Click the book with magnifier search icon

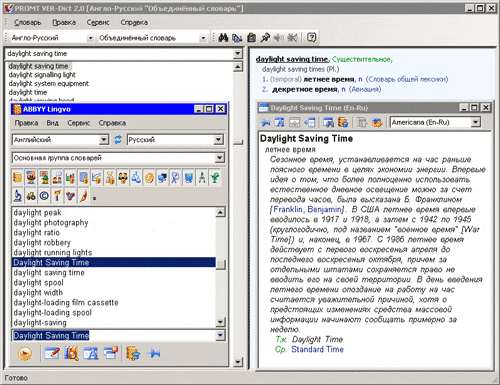coord(71,353)
